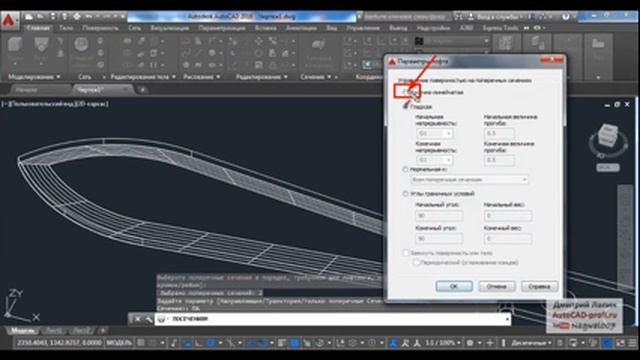Click the New drawing icon in quick access toolbar
This screenshot has width=640, height=360.
pyautogui.click(x=29, y=17)
